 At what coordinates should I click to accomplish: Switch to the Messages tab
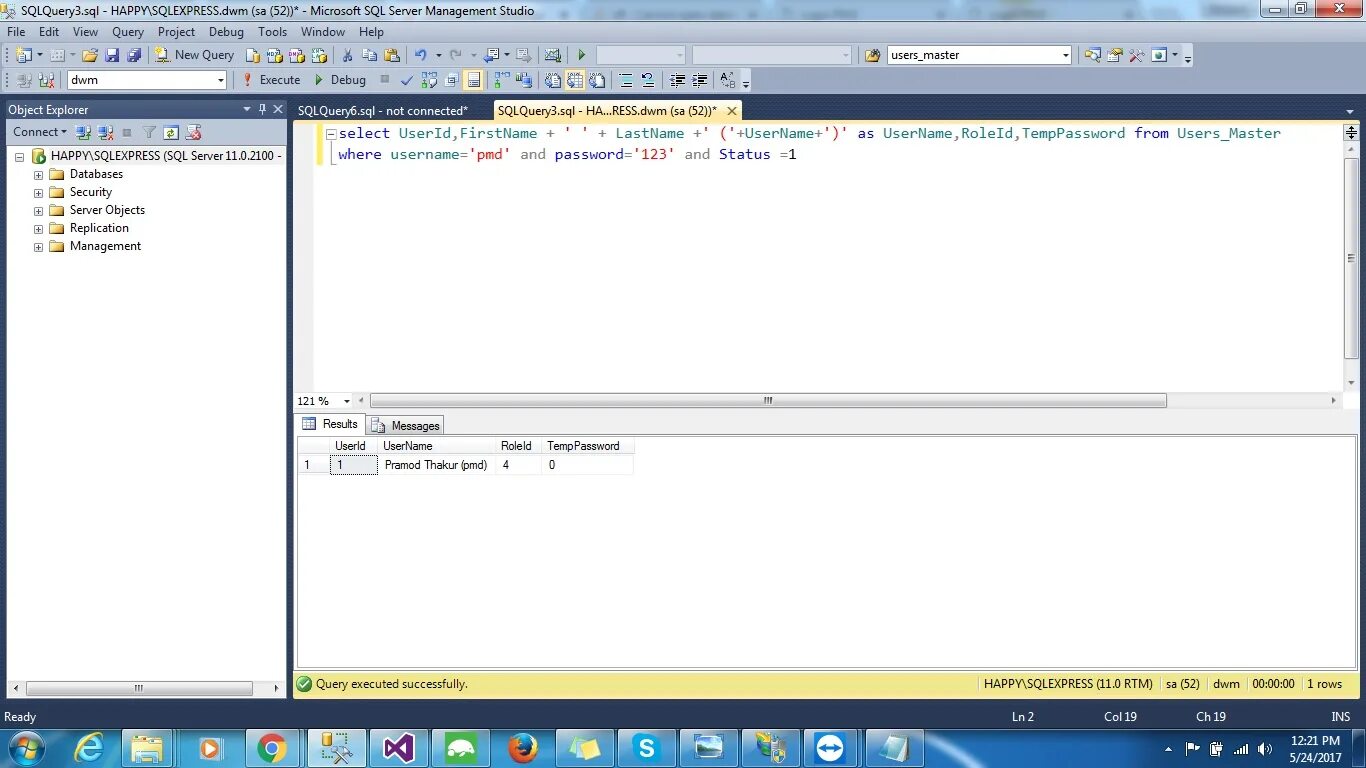(x=406, y=425)
